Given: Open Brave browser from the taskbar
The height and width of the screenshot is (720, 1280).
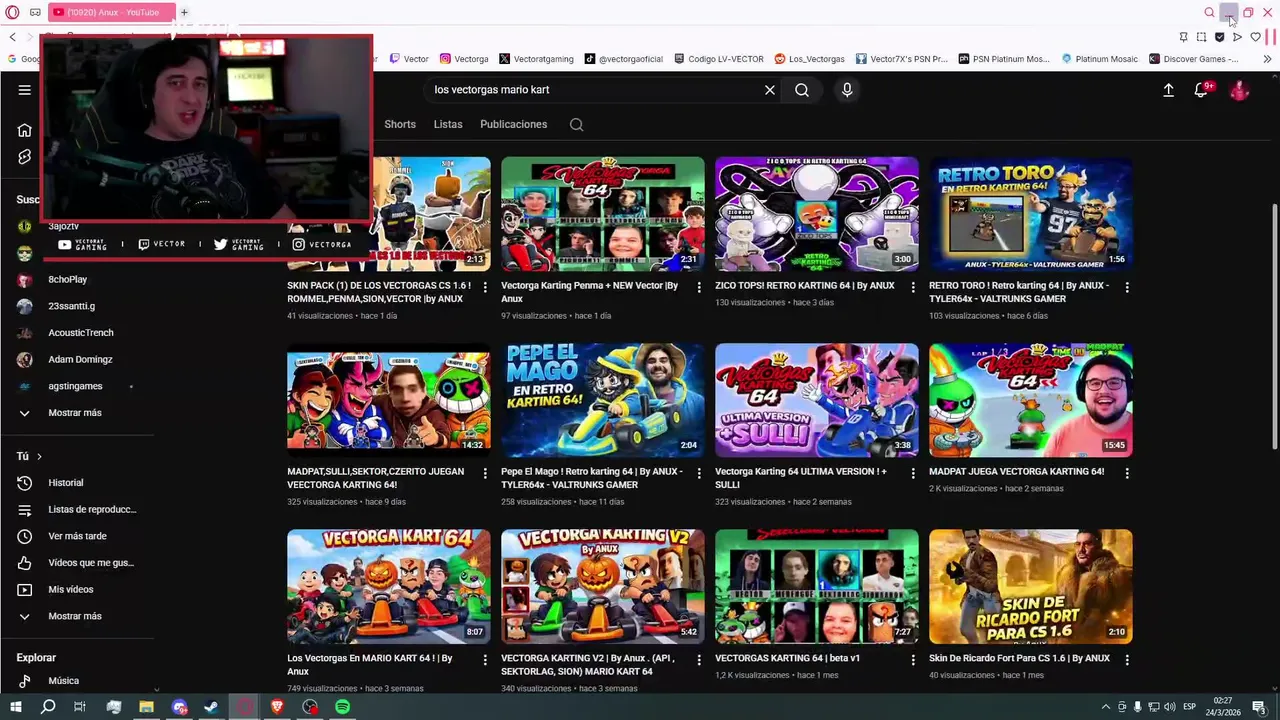Looking at the screenshot, I should [277, 707].
